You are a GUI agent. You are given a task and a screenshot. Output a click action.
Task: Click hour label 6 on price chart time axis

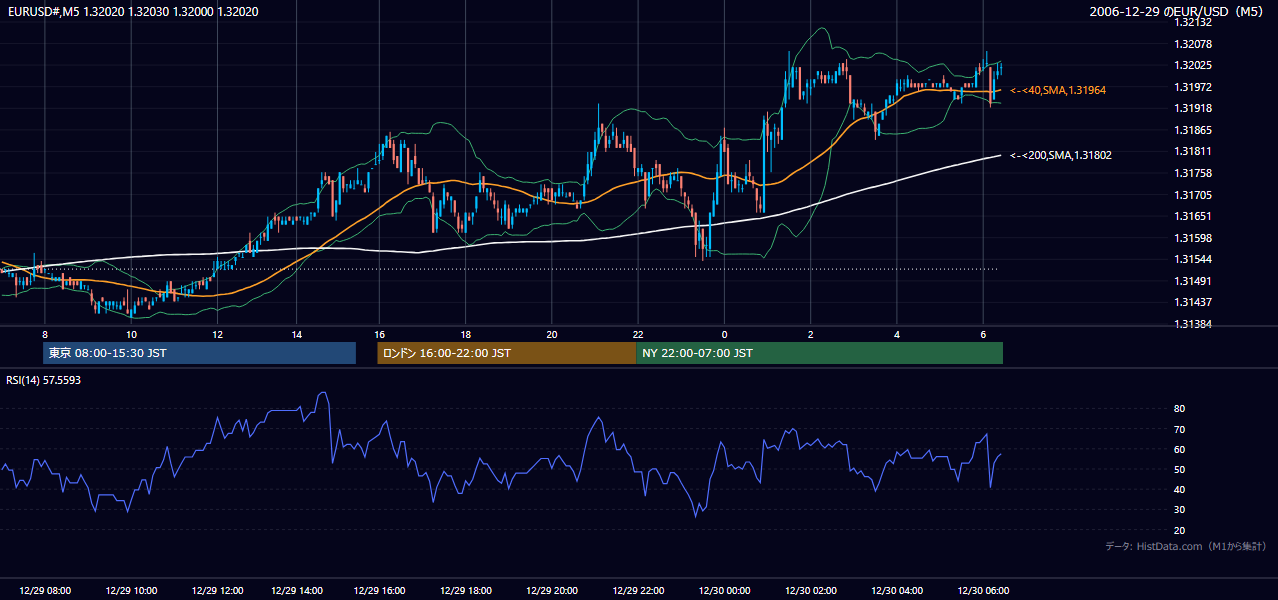click(x=984, y=334)
